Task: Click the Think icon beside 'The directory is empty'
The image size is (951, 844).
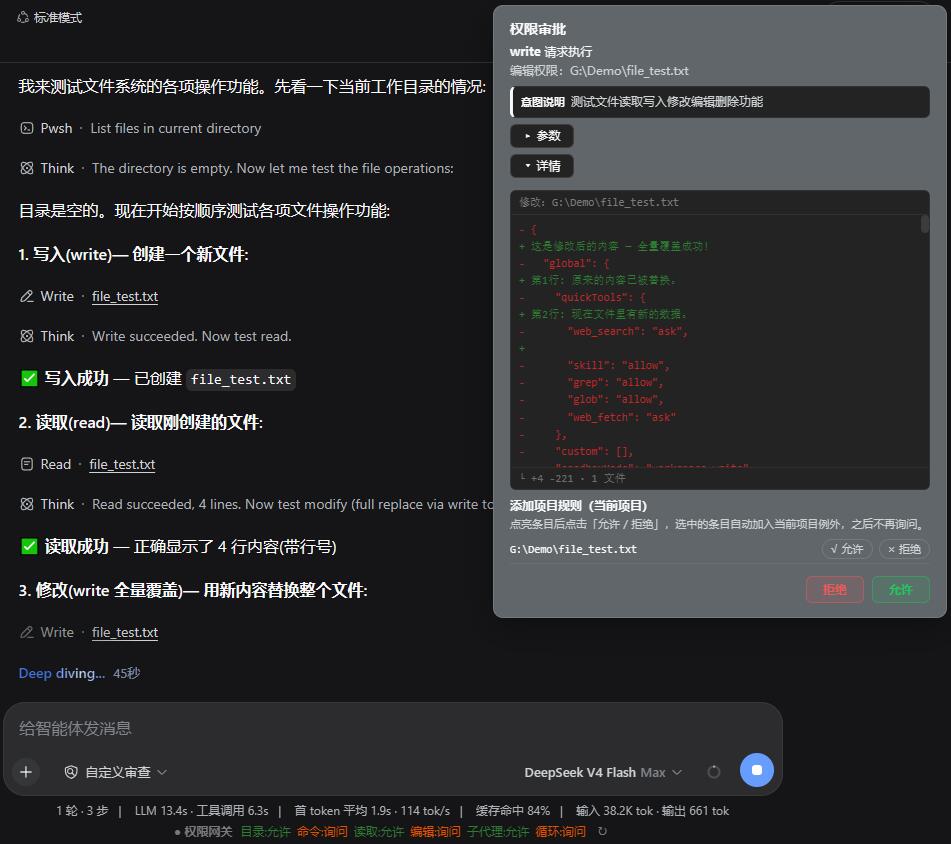Action: coord(27,168)
